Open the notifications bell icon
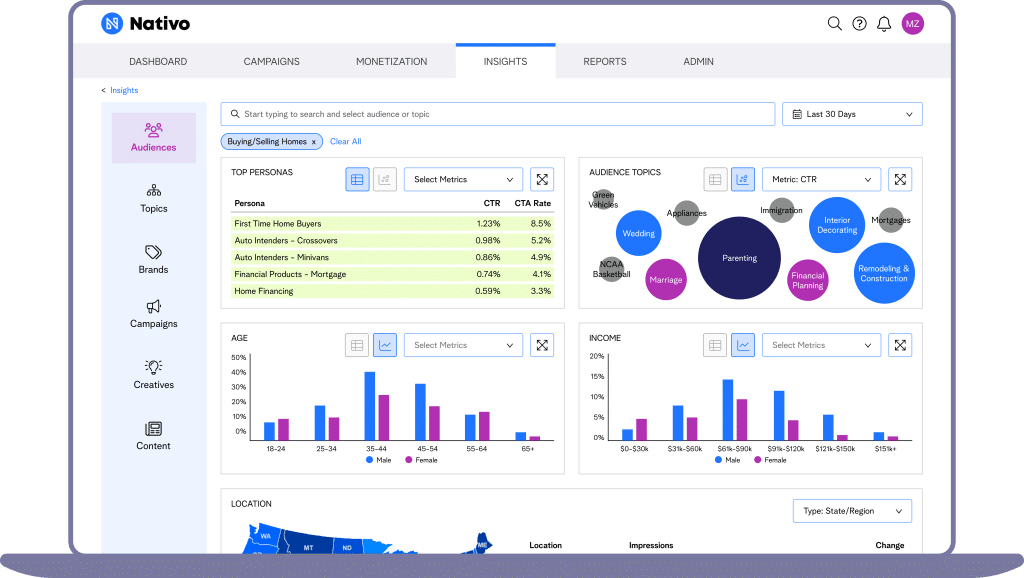 tap(884, 23)
